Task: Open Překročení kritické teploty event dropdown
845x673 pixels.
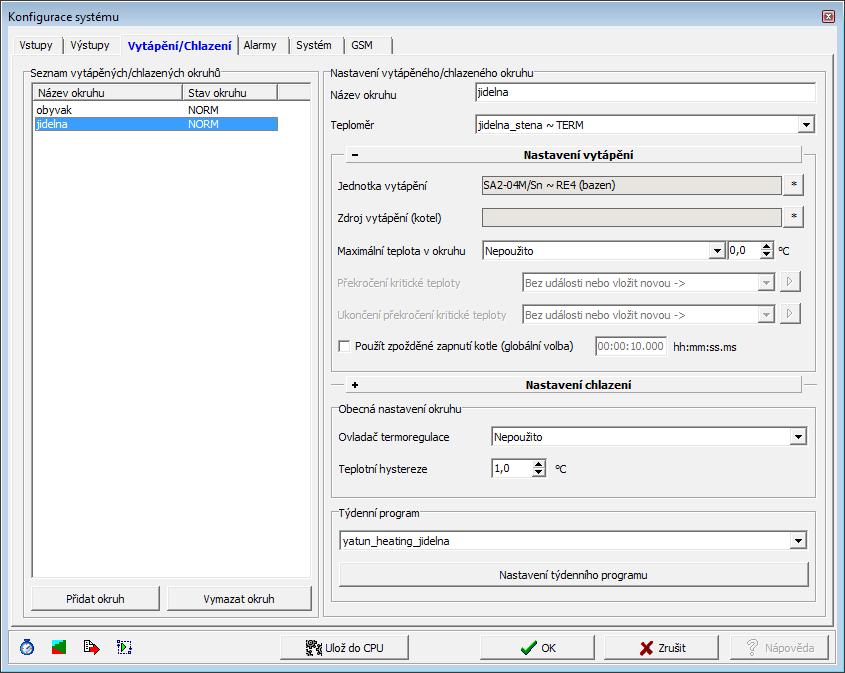Action: click(766, 282)
